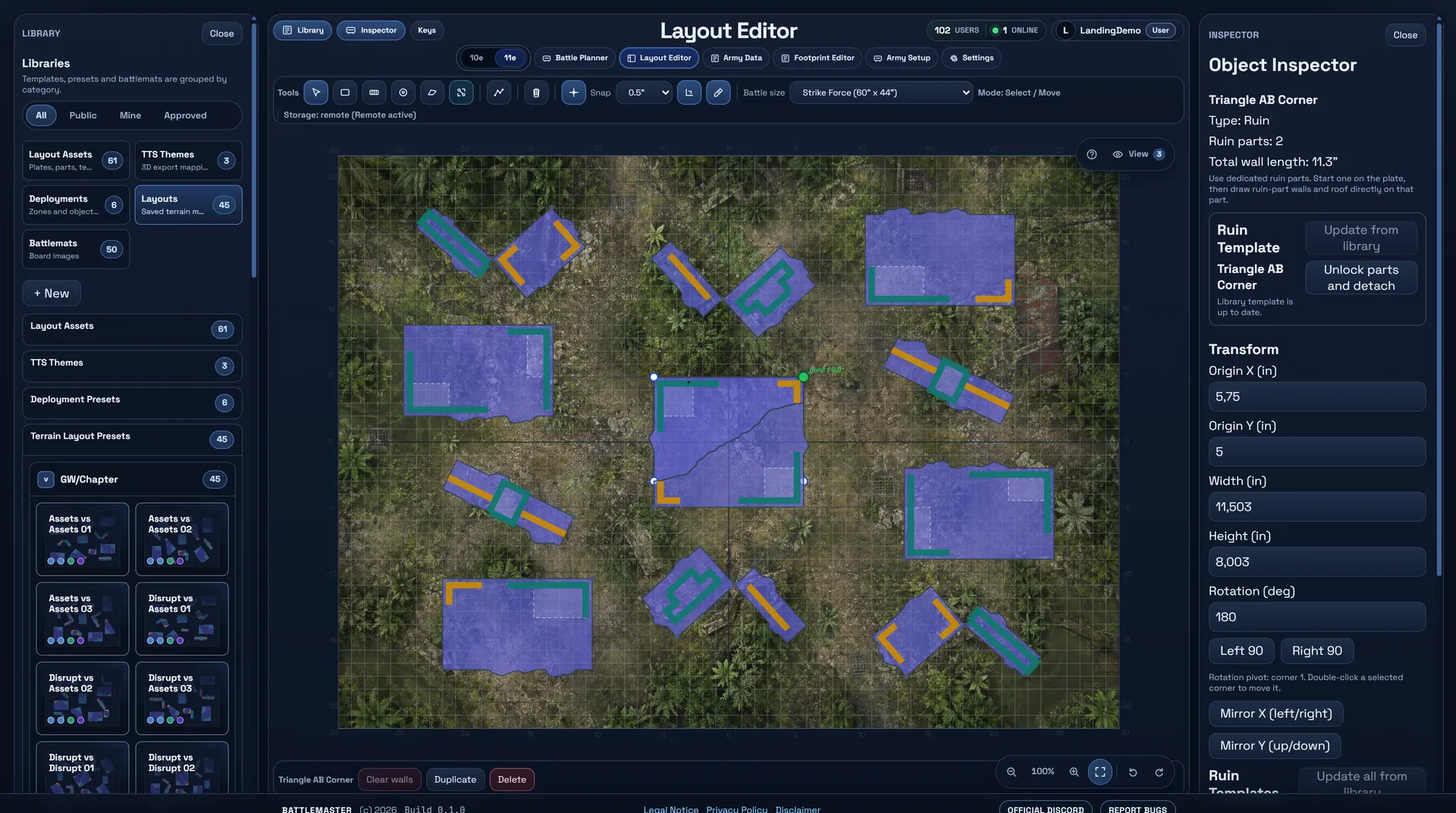Expand the TTS Themes list row
The width and height of the screenshot is (1456, 813).
click(x=132, y=366)
